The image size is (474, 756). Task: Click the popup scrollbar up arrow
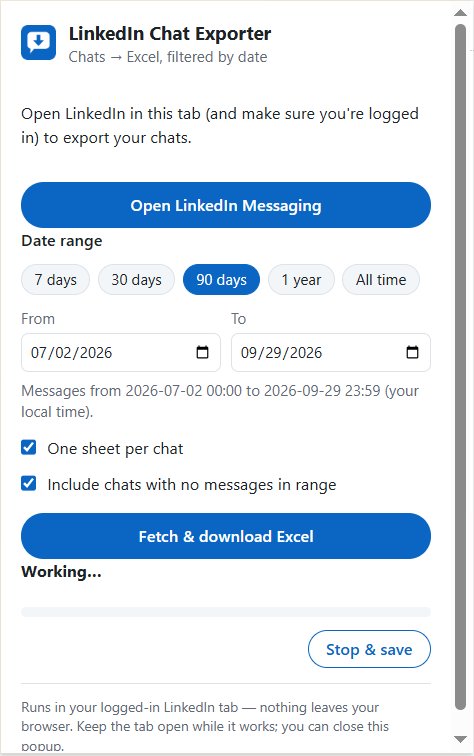(x=460, y=13)
